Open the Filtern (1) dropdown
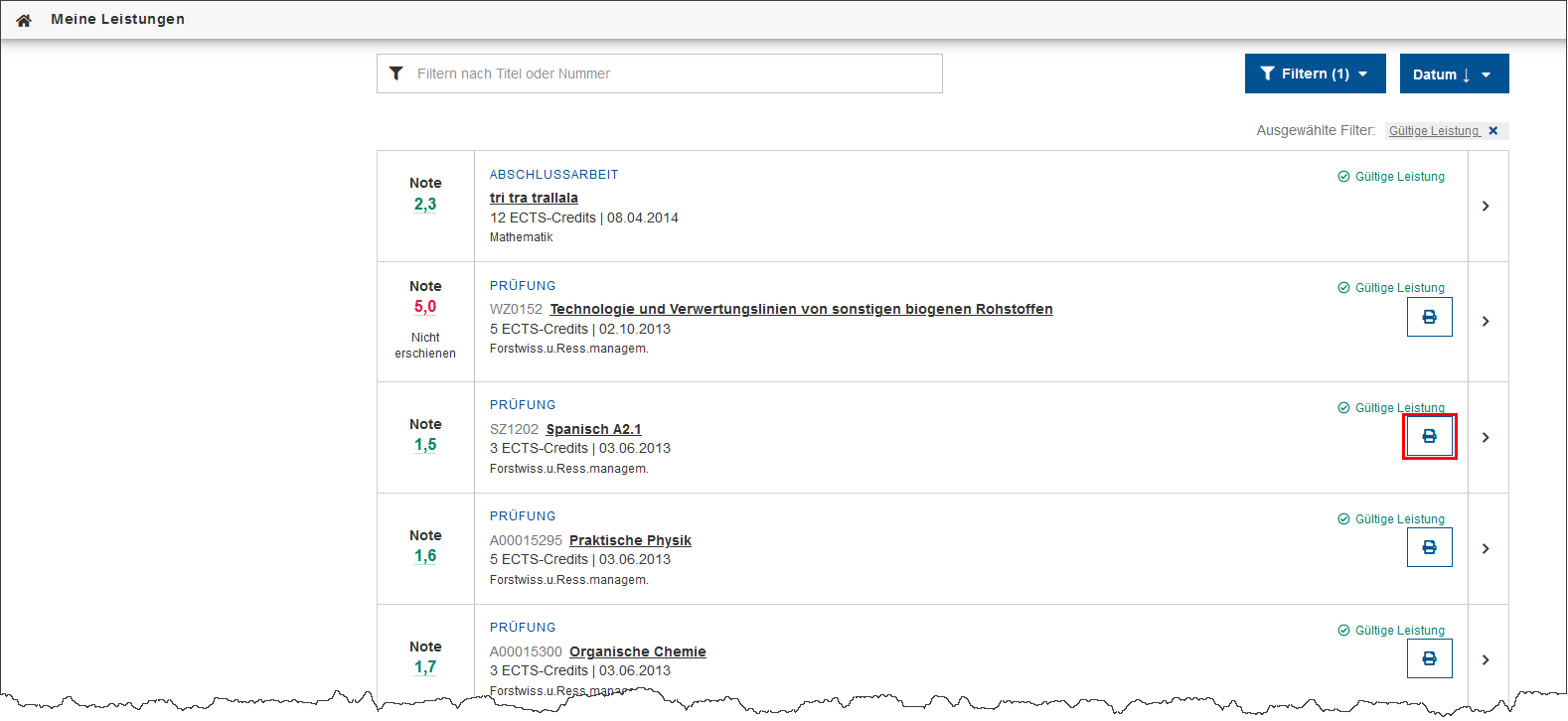Screen dimensions: 1568x721 [1314, 73]
